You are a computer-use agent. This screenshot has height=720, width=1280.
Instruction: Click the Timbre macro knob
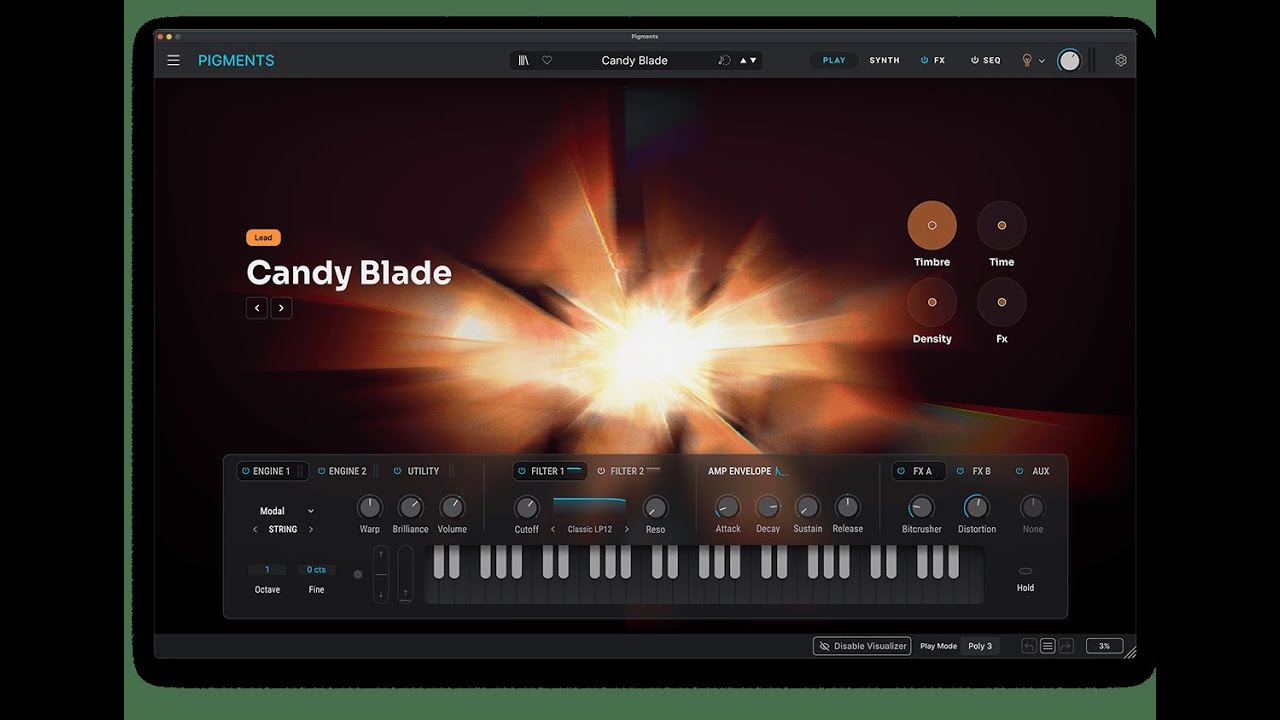pos(932,226)
